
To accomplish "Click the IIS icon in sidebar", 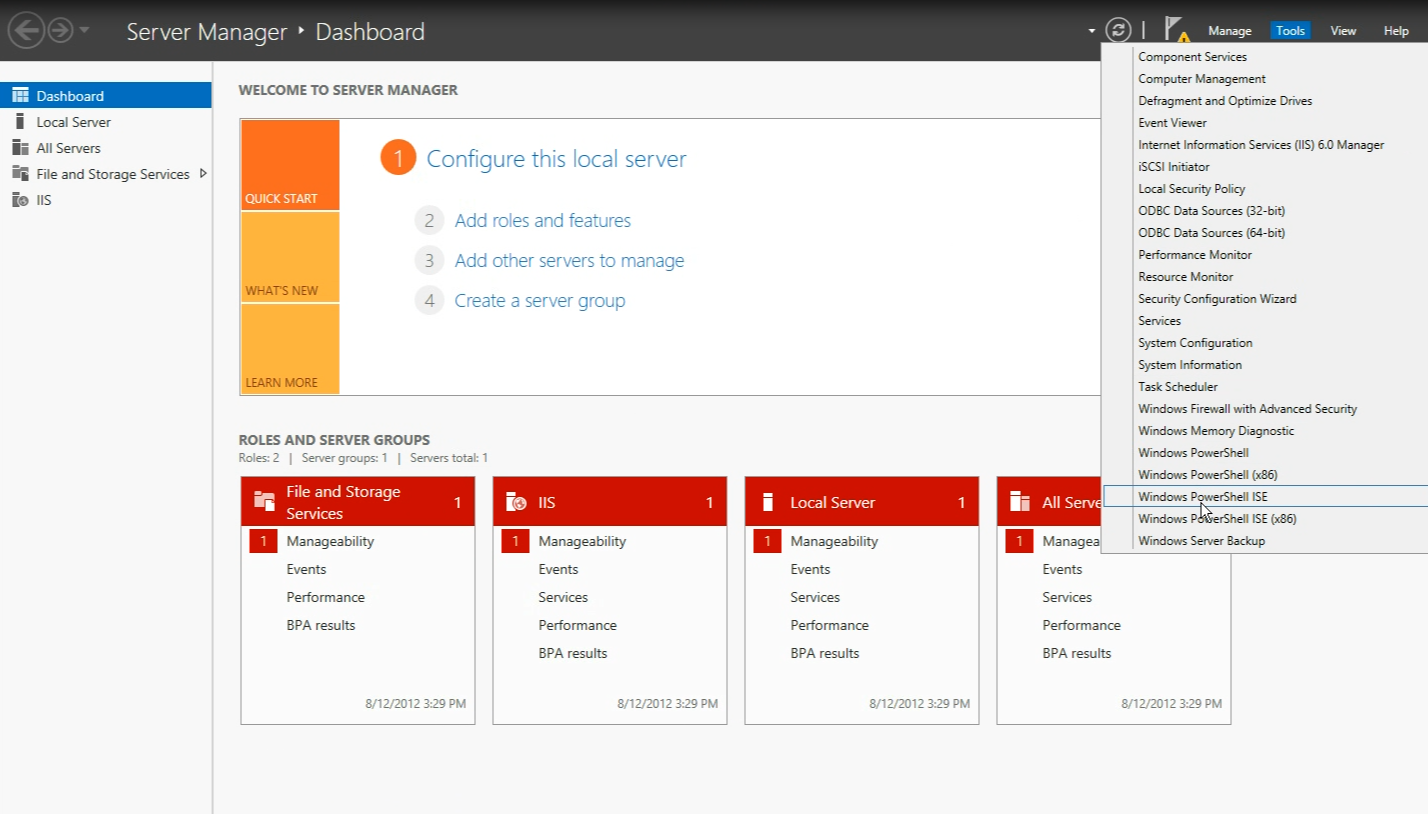I will (x=20, y=200).
